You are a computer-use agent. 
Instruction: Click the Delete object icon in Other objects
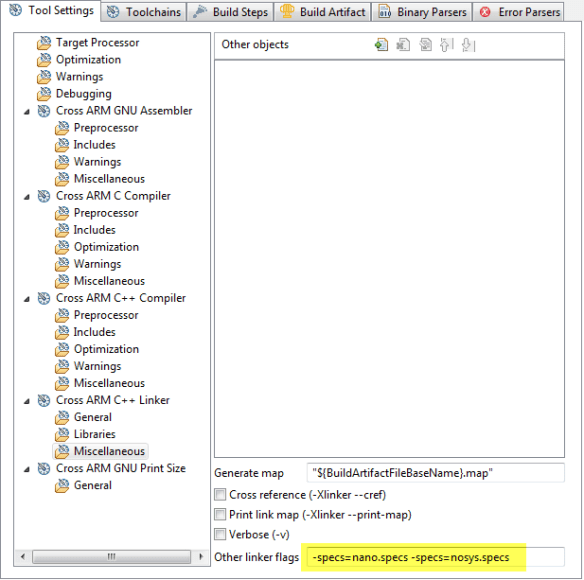[403, 45]
